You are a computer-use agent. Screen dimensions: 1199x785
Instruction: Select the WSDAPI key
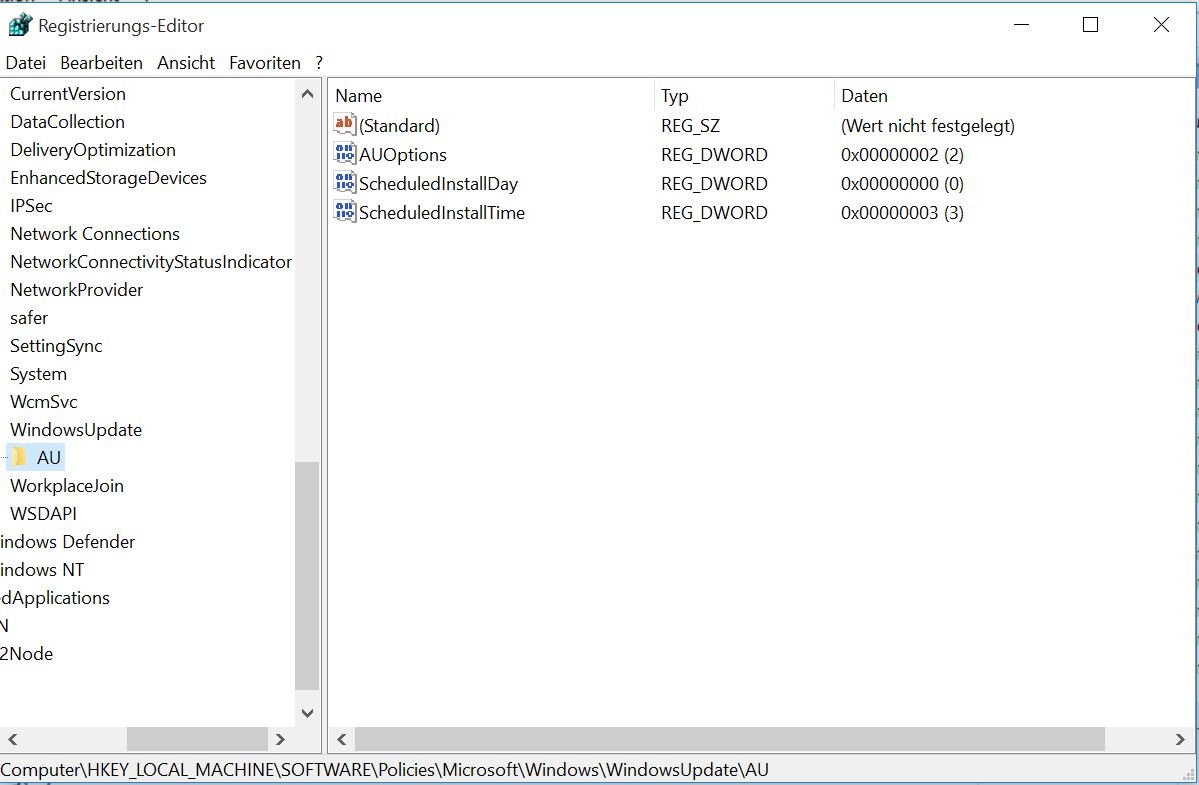[44, 514]
